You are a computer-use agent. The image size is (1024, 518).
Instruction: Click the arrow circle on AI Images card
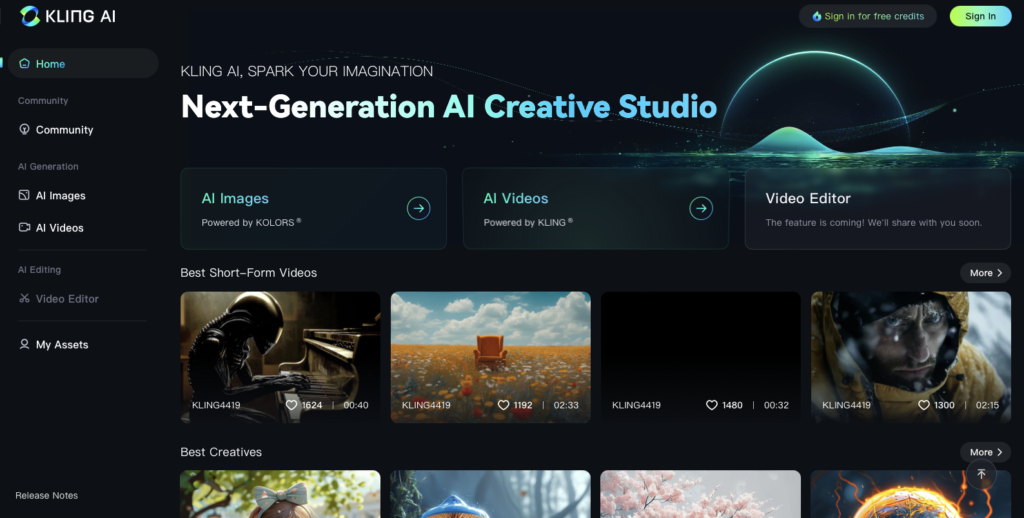[x=419, y=208]
